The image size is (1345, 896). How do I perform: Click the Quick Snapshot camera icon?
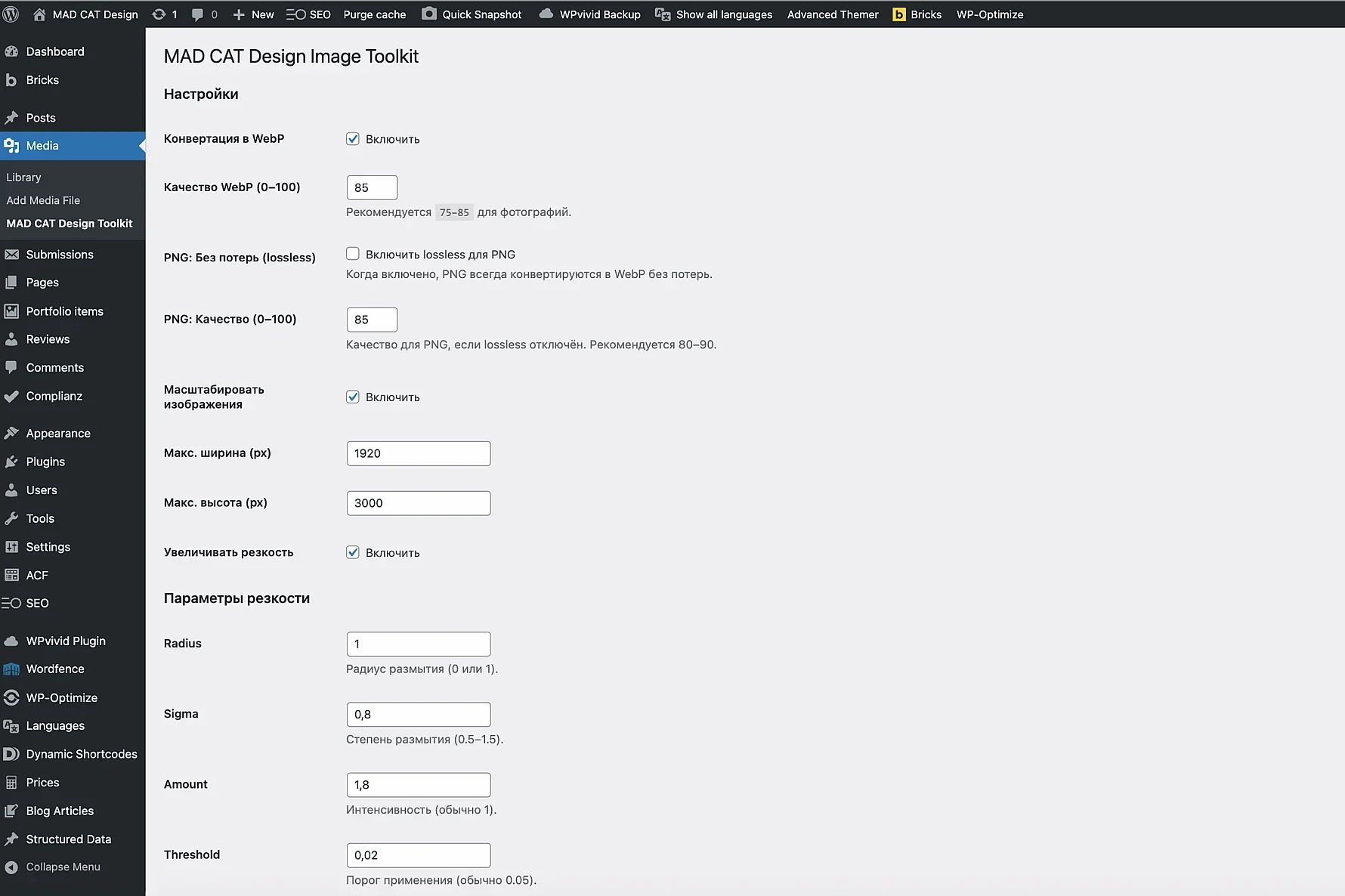(428, 14)
